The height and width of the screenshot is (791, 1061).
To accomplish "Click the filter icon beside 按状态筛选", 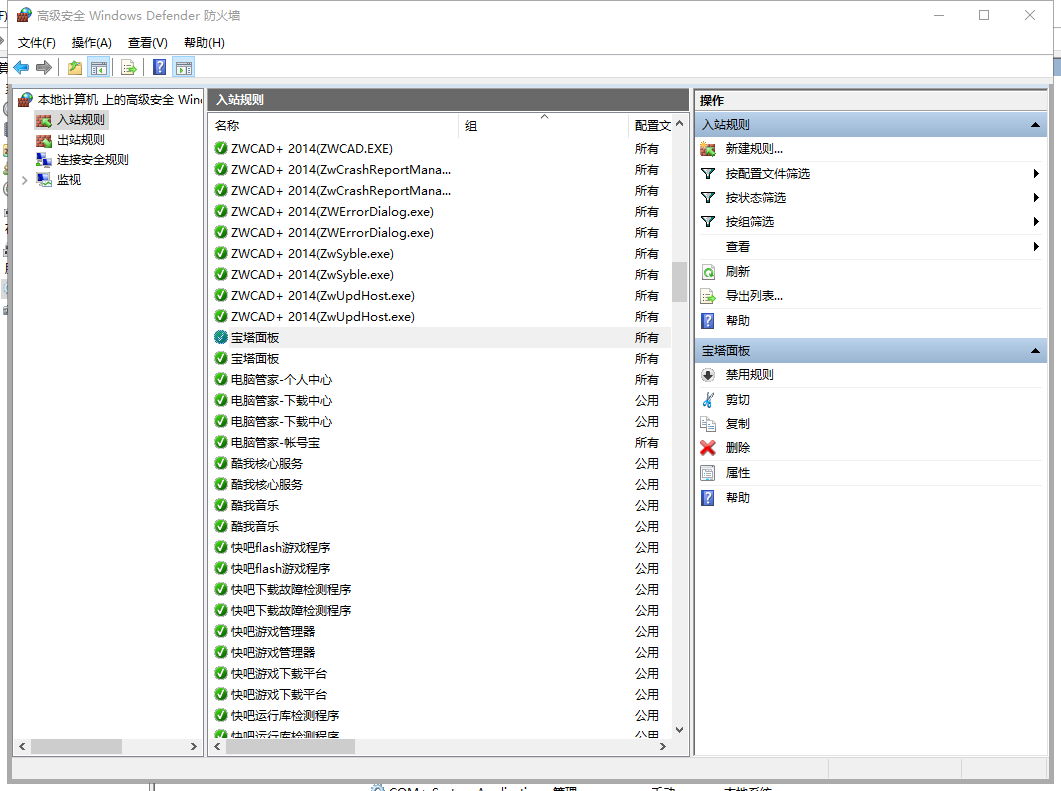I will click(708, 198).
